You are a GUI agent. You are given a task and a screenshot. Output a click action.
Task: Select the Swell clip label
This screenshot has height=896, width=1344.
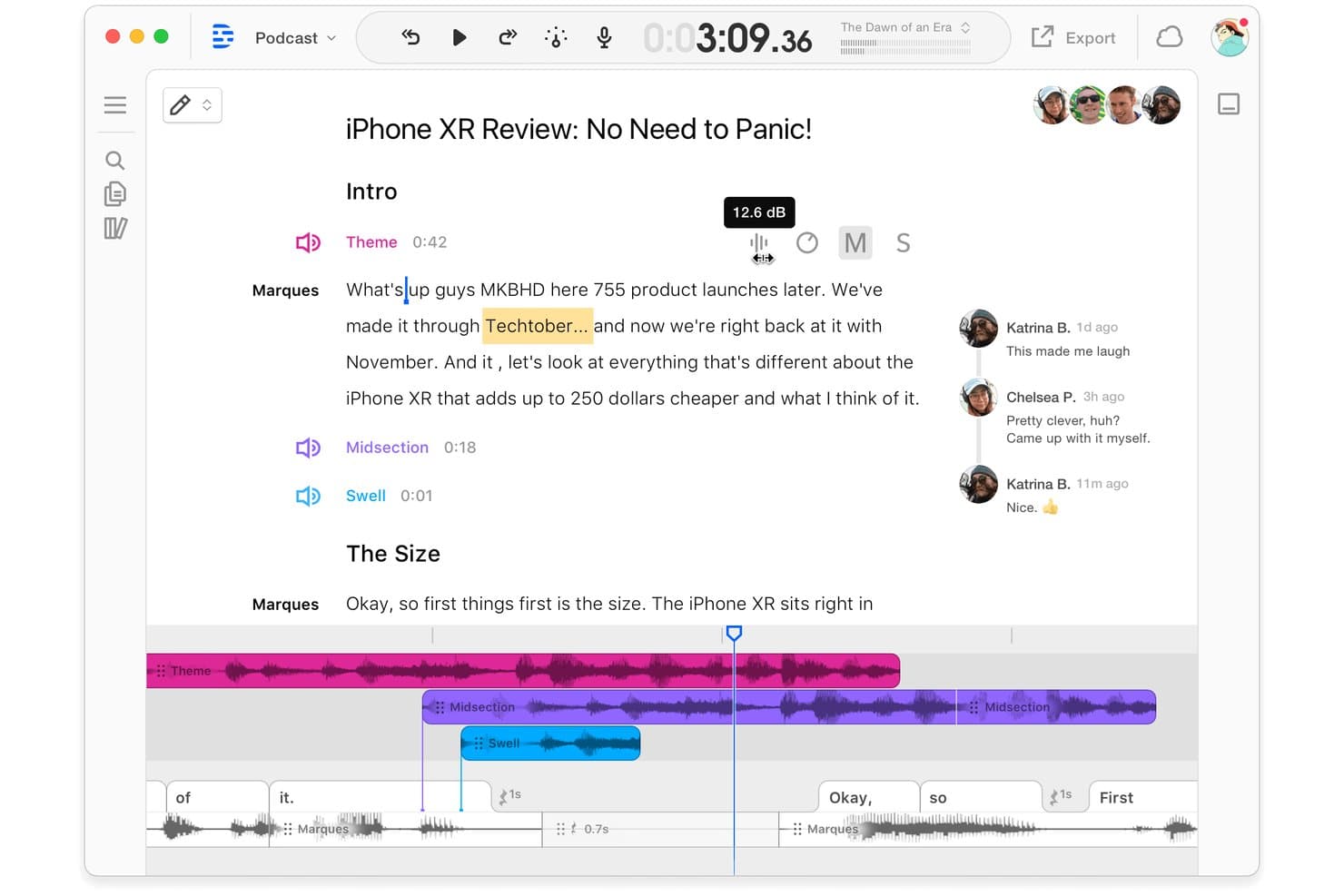366,496
